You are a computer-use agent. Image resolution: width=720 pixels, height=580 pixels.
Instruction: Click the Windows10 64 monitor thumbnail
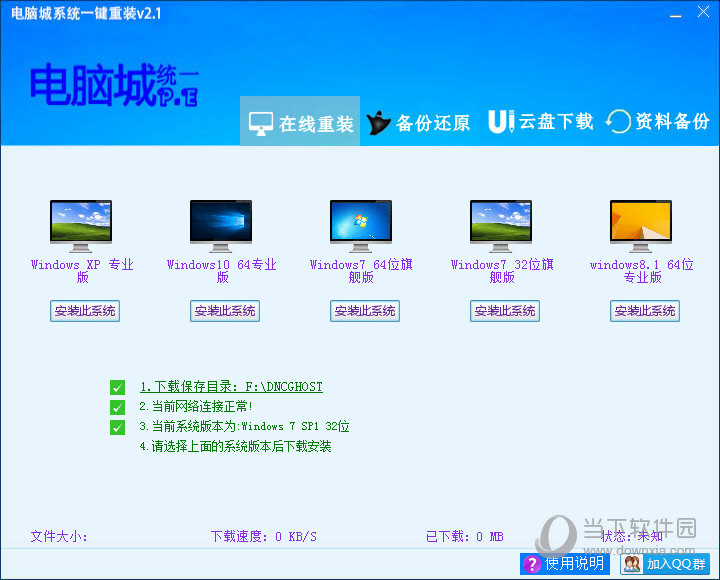point(221,225)
